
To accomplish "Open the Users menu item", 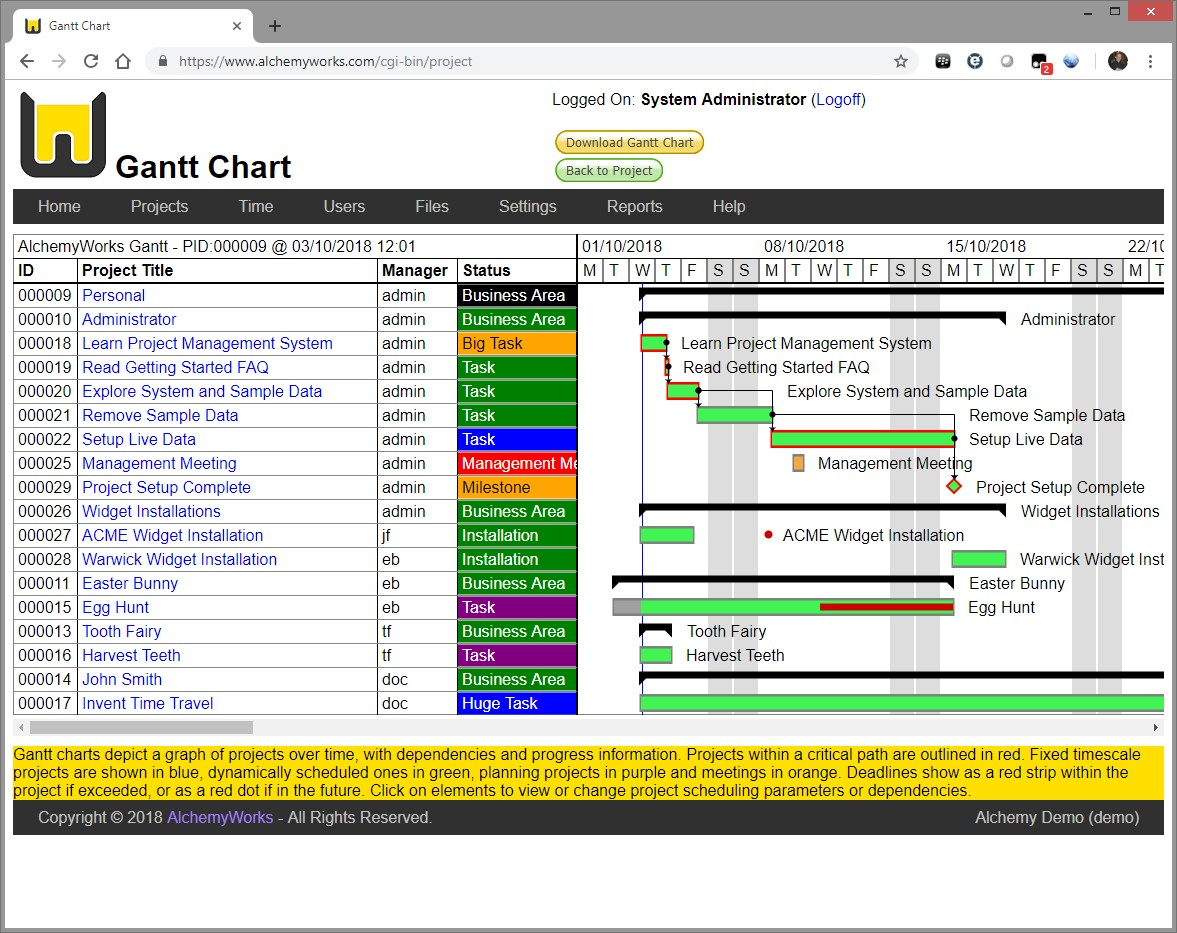I will point(345,206).
